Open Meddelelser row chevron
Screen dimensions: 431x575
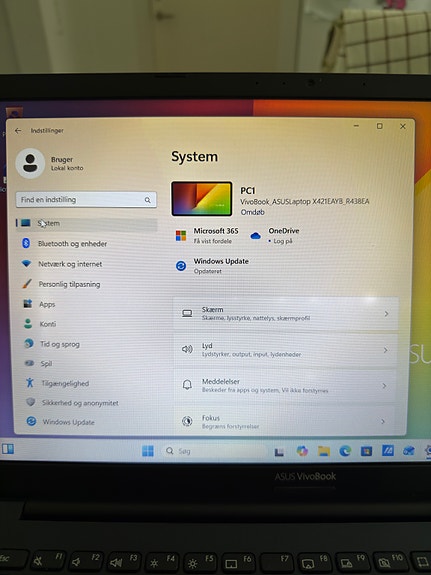(384, 386)
